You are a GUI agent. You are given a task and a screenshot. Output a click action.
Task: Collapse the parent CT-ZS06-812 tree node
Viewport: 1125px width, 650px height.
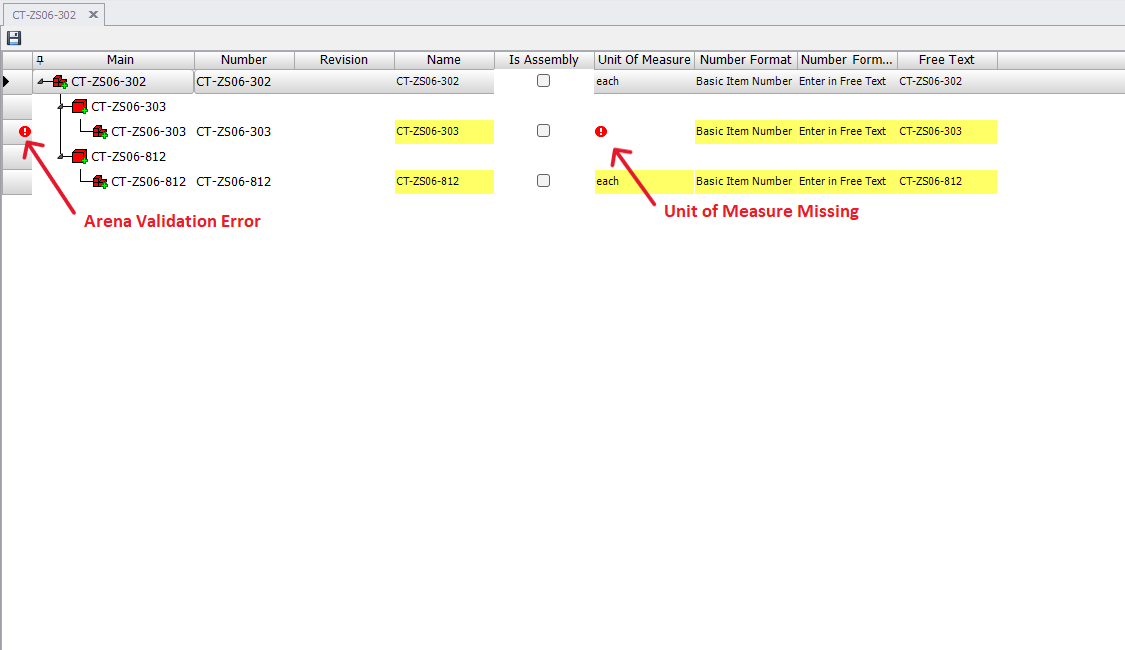61,156
